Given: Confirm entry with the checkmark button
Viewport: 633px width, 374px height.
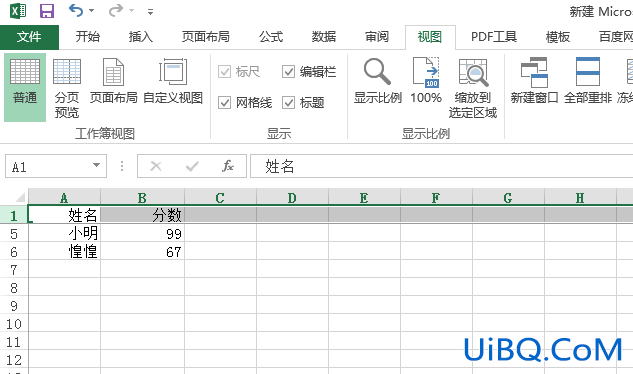Looking at the screenshot, I should click(192, 166).
